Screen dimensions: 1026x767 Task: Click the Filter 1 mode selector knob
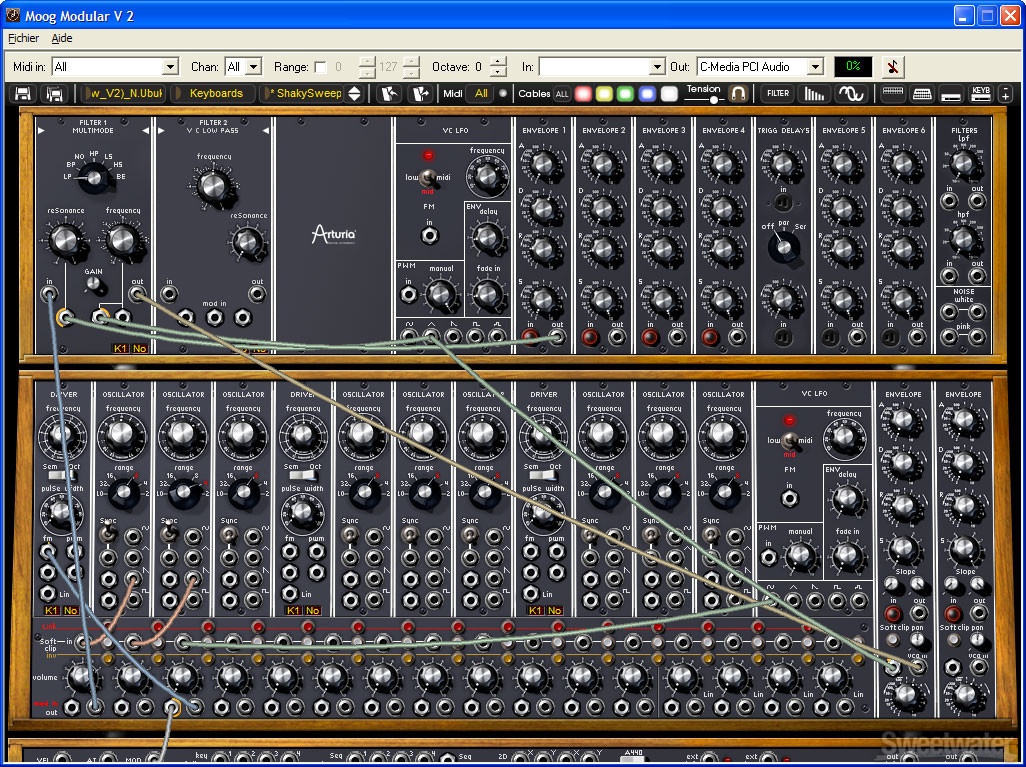(95, 177)
